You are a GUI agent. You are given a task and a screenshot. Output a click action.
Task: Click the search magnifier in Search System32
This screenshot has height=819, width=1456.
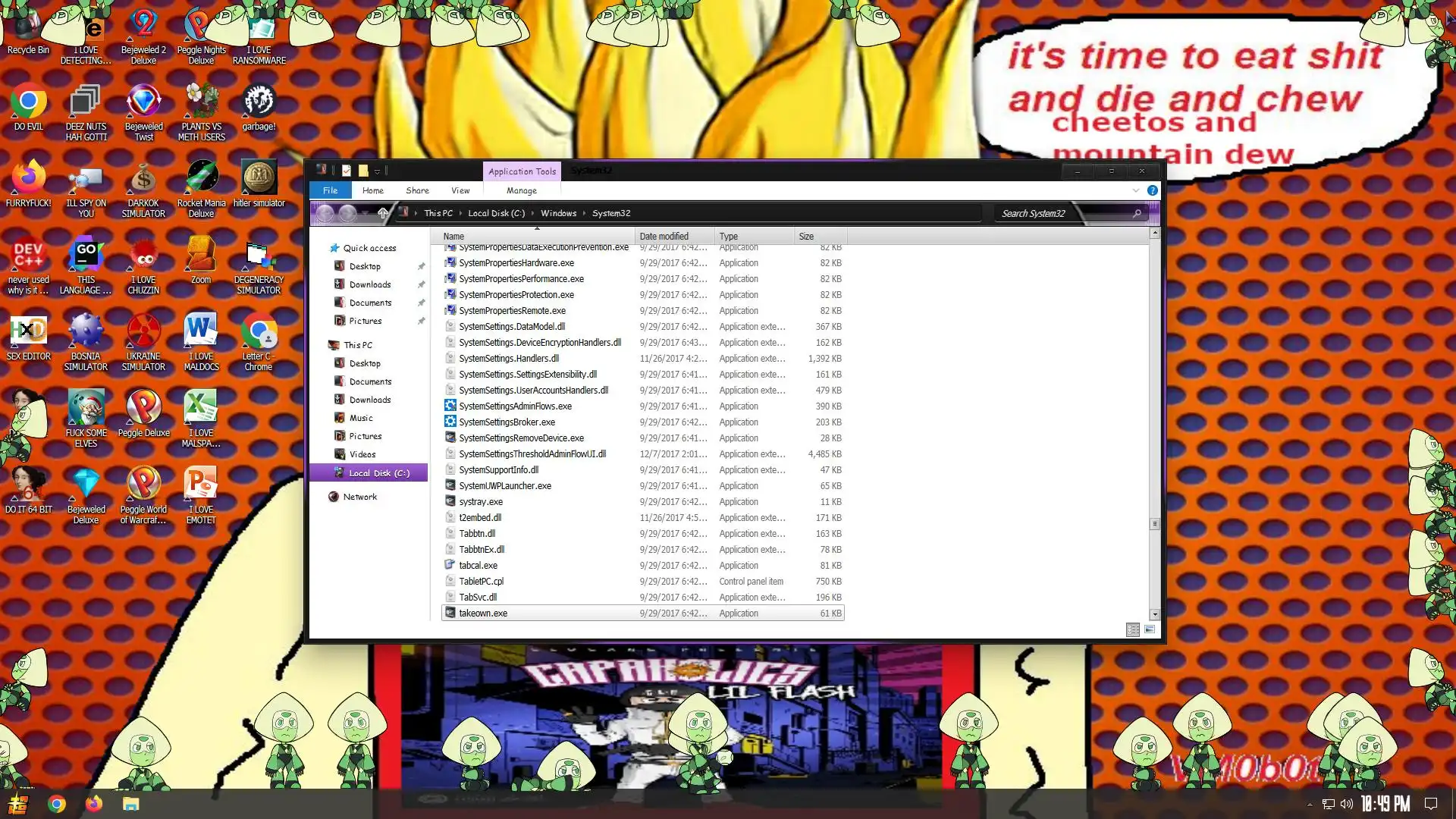(1136, 213)
